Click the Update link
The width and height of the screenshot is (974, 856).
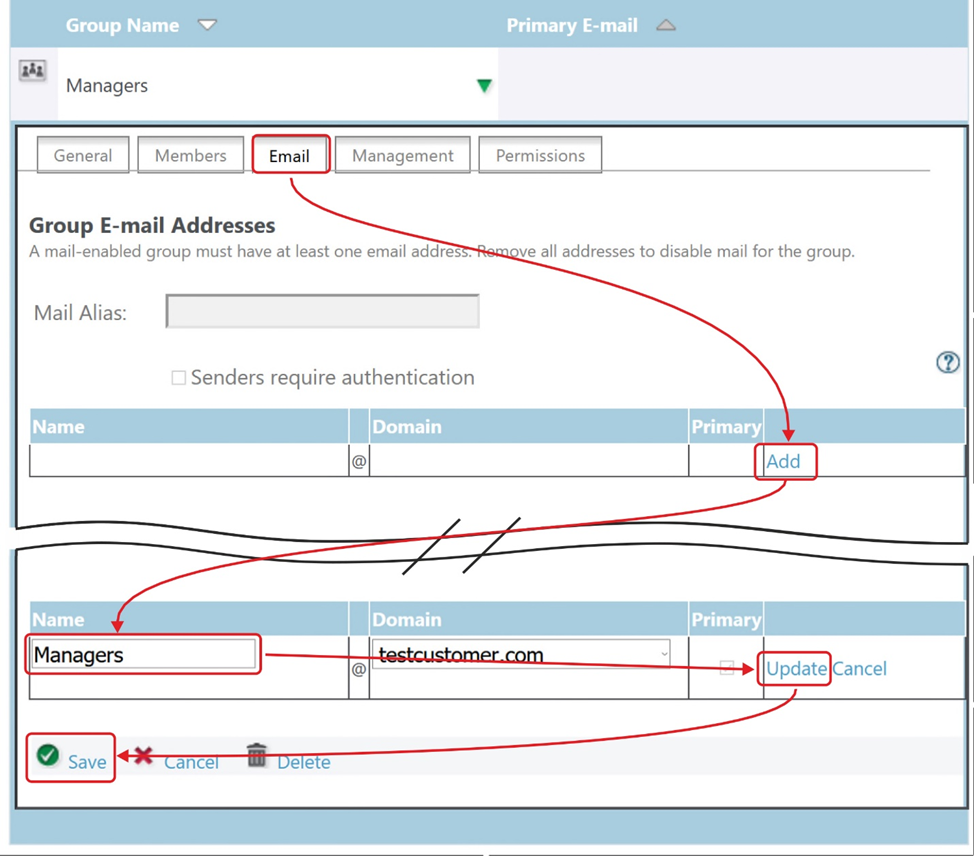(x=796, y=669)
